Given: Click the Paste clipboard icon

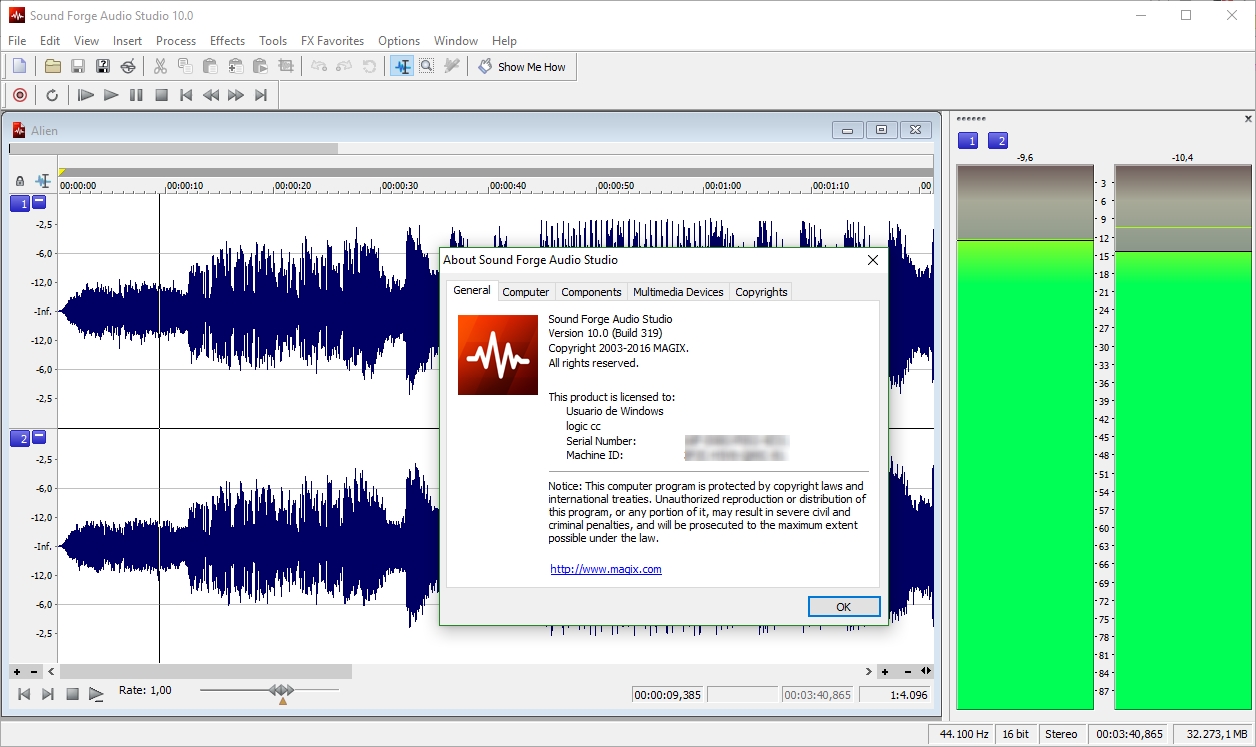Looking at the screenshot, I should click(x=210, y=67).
